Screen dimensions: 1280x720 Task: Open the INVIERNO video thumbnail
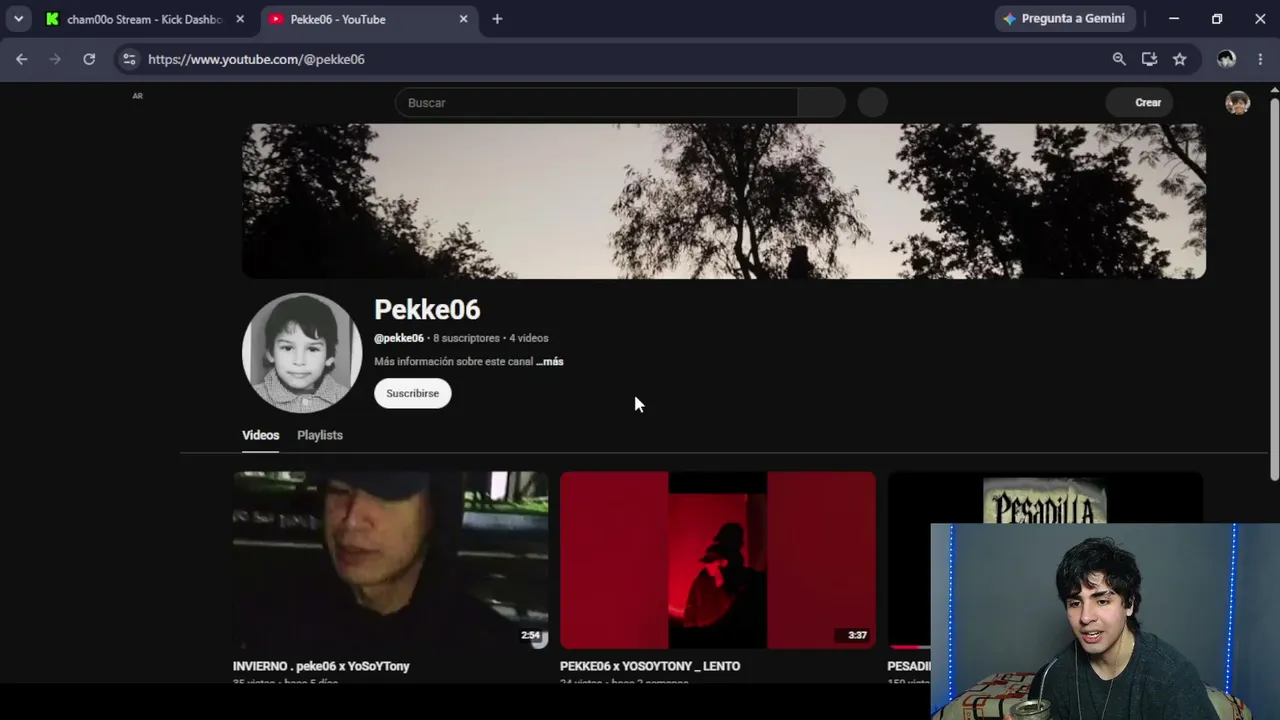390,560
